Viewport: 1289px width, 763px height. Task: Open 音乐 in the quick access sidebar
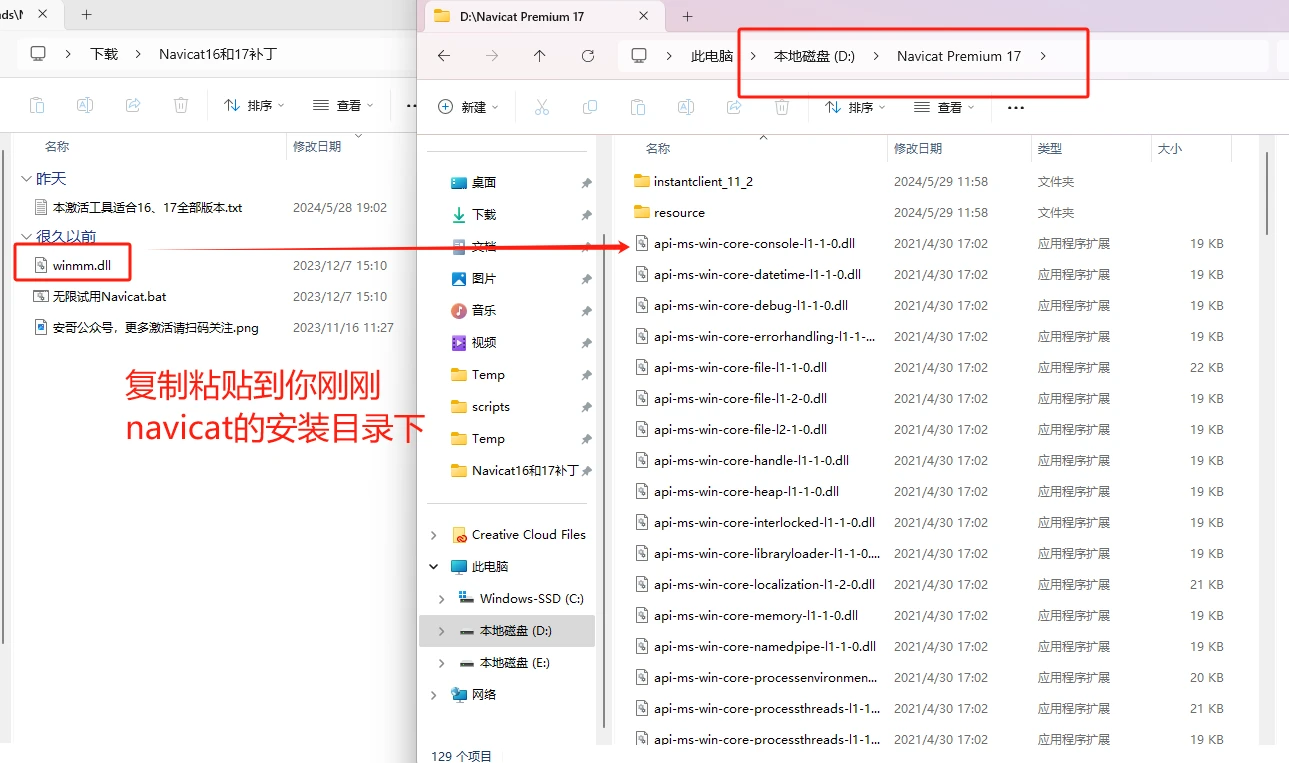(x=484, y=311)
